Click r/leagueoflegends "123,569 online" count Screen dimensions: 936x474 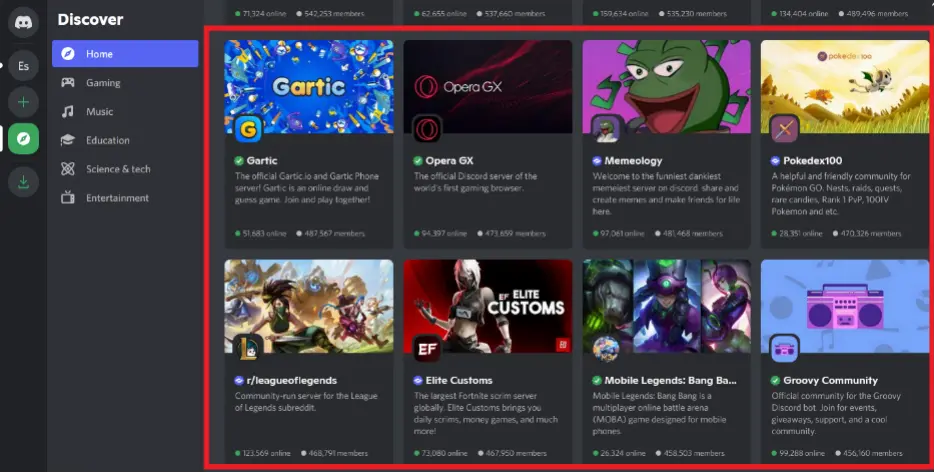pyautogui.click(x=266, y=453)
